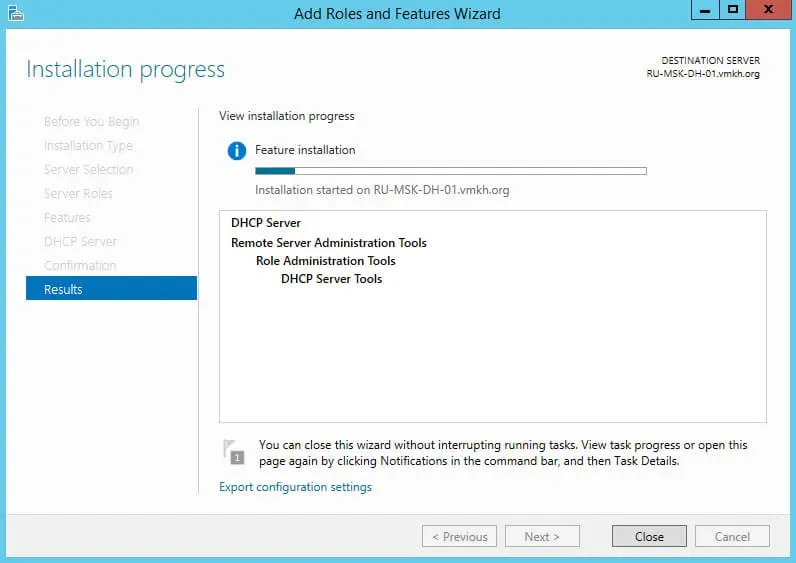
Task: Click the Previous button
Action: pyautogui.click(x=459, y=536)
